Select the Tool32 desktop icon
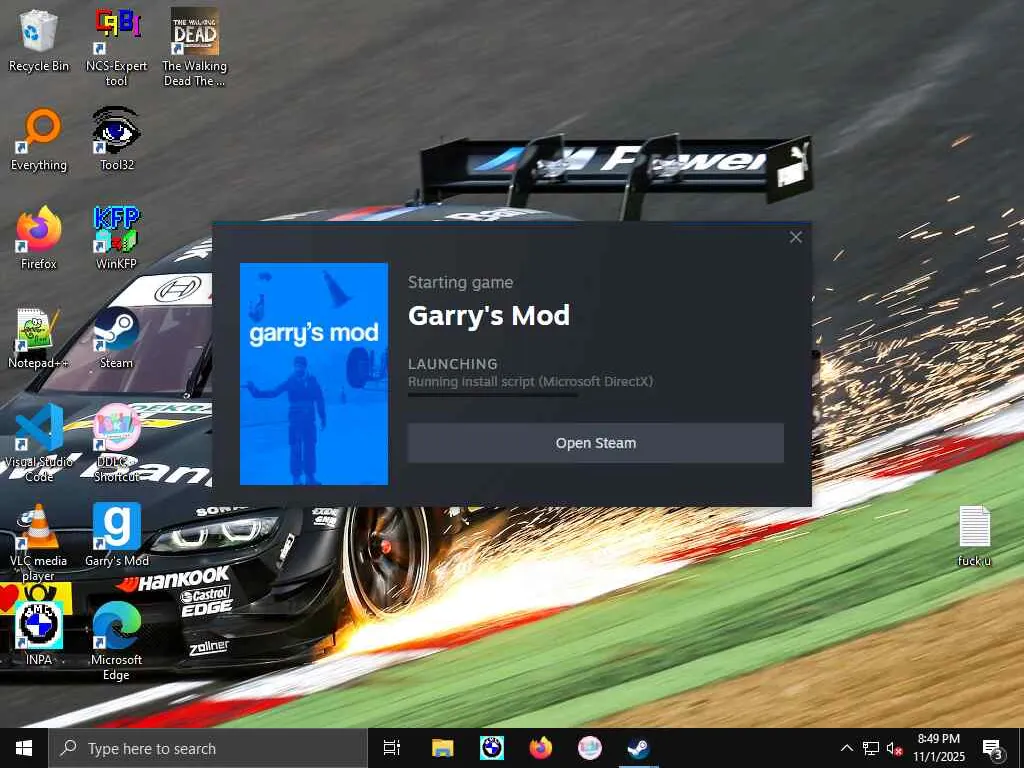Viewport: 1024px width, 768px height. tap(116, 140)
